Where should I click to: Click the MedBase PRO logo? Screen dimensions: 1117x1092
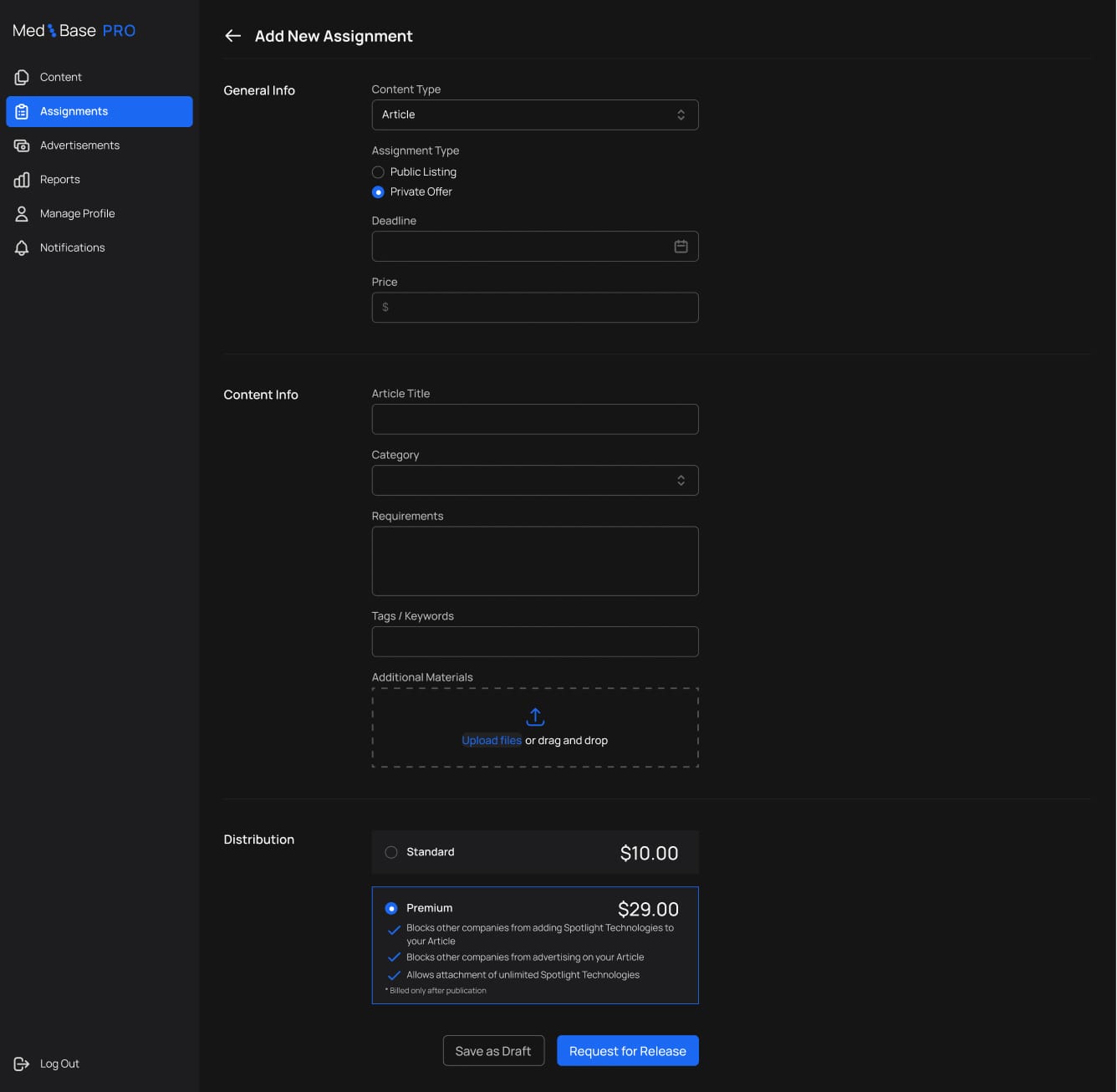tap(74, 31)
